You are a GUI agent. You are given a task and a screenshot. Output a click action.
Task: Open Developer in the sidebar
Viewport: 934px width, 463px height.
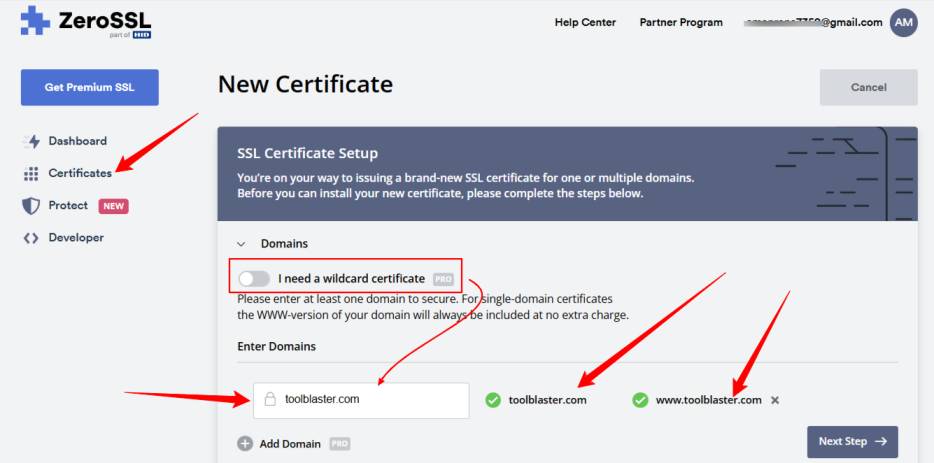tap(76, 238)
